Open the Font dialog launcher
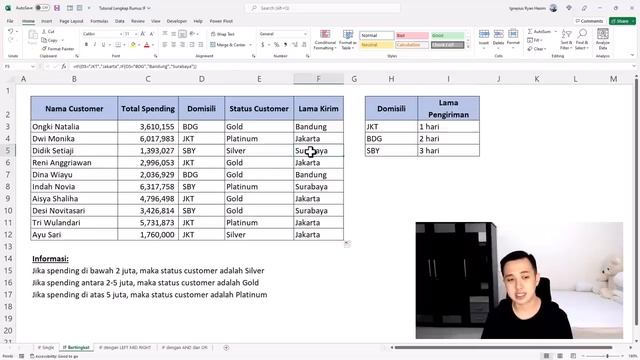This screenshot has height=360, width=640. pos(156,56)
